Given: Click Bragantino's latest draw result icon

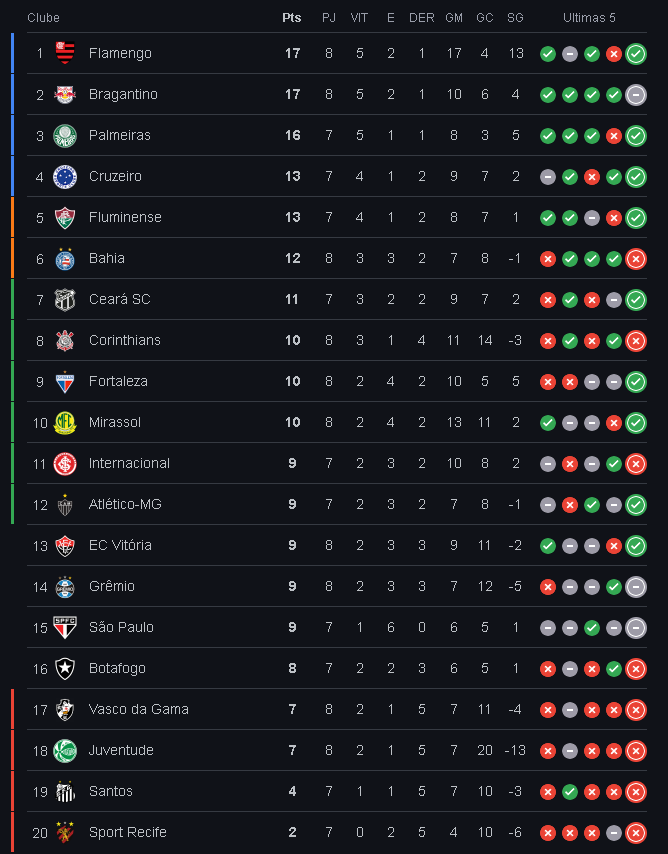Looking at the screenshot, I should [635, 95].
